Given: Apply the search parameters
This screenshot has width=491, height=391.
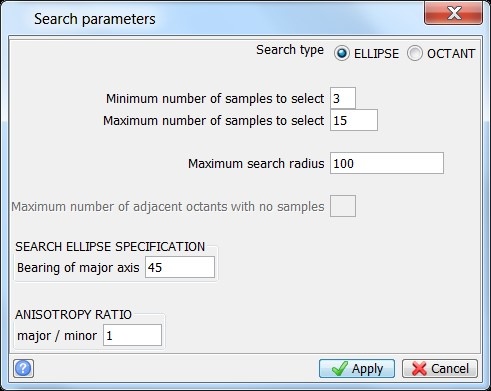Looking at the screenshot, I should (x=357, y=368).
